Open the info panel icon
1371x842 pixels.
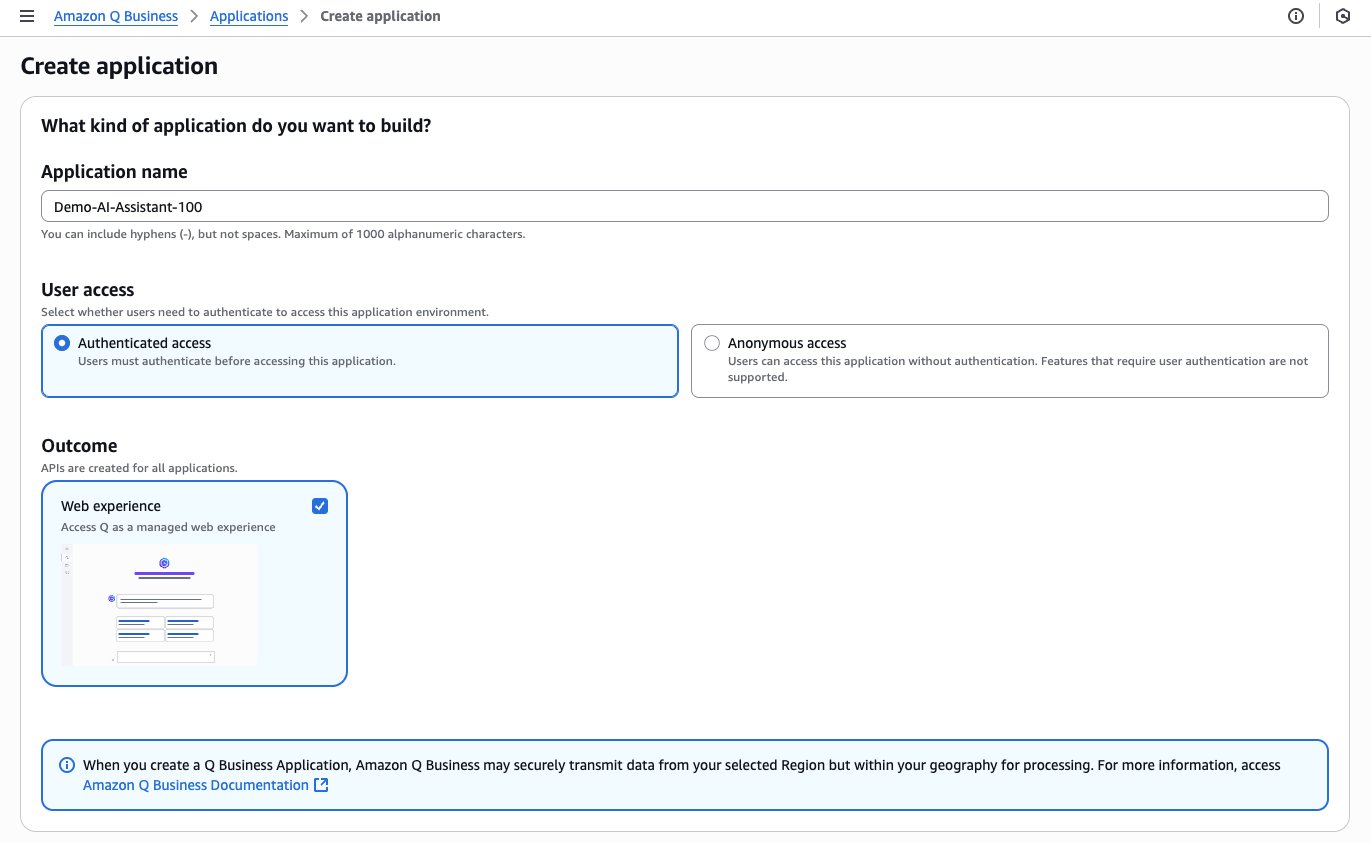tap(1296, 16)
